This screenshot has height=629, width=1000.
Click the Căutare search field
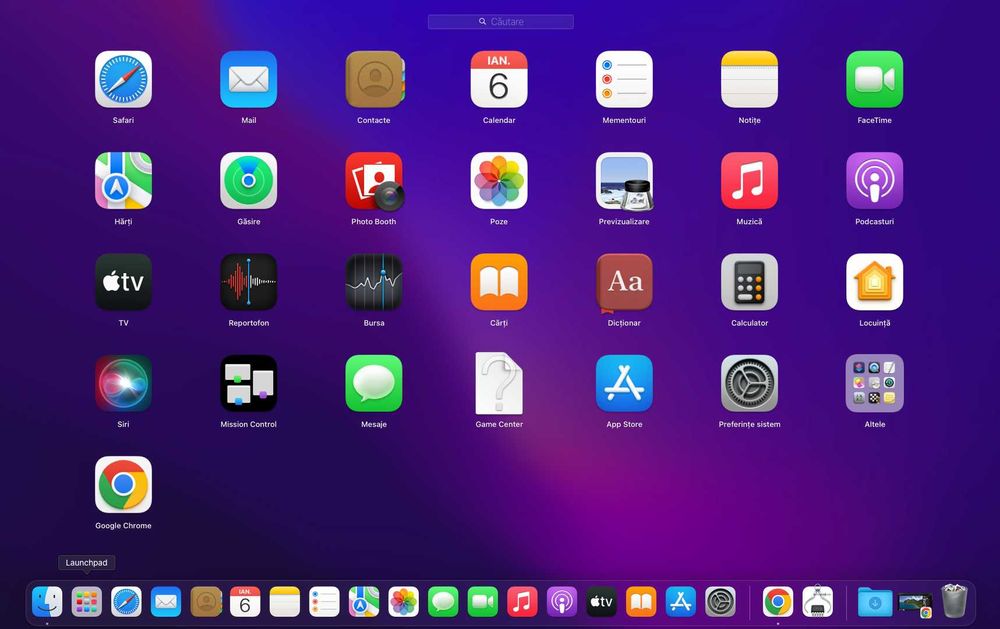(x=501, y=22)
